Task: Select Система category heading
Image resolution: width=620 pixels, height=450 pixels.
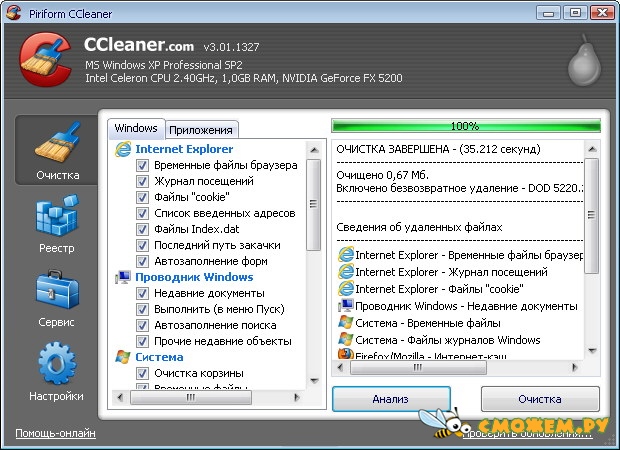Action: pyautogui.click(x=159, y=357)
